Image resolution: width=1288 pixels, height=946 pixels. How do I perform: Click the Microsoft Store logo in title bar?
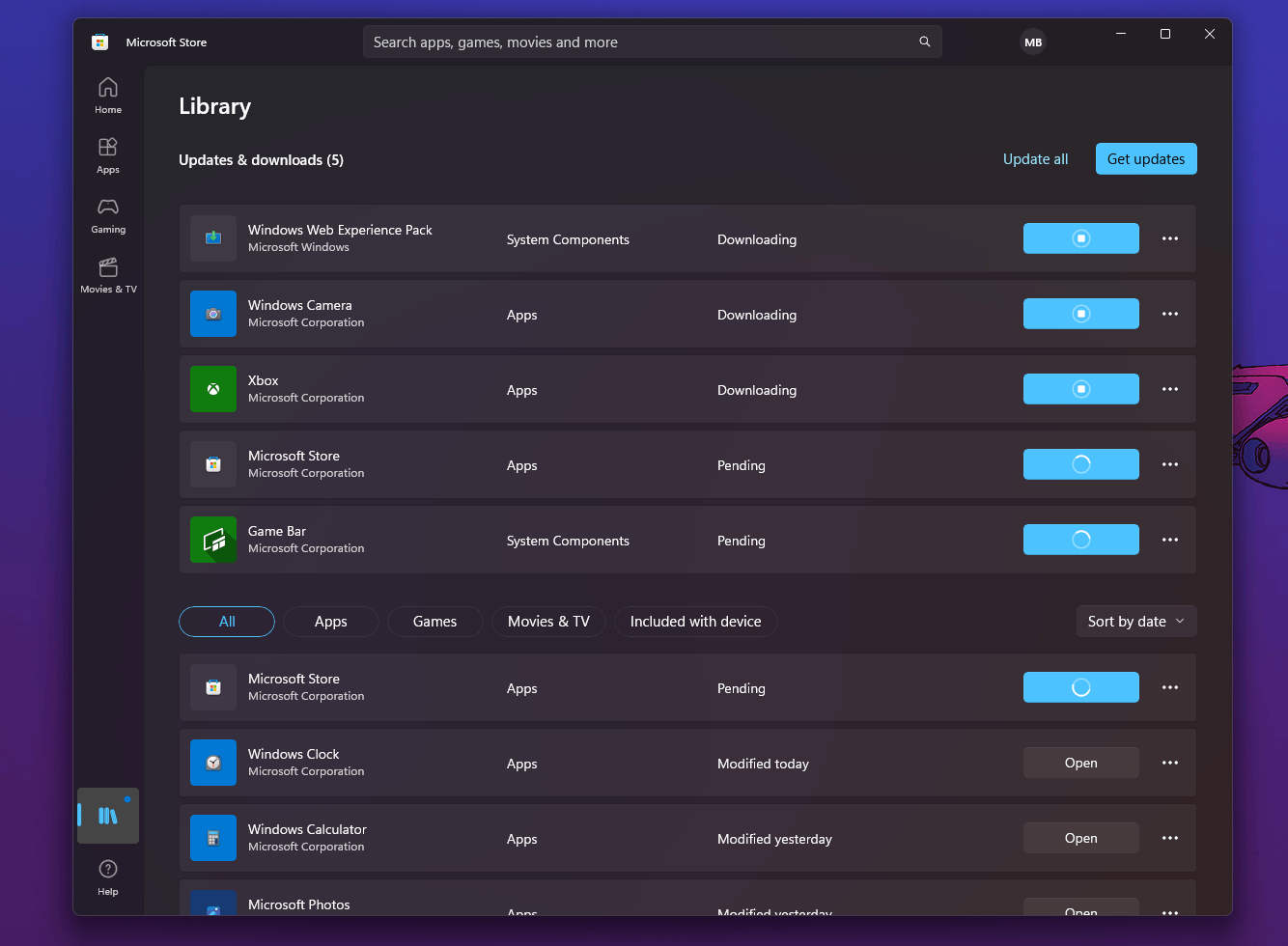(x=99, y=42)
